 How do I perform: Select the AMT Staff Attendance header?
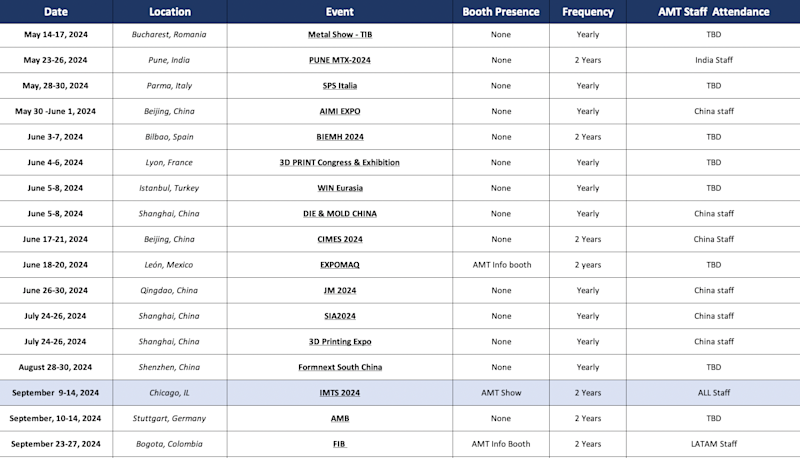pyautogui.click(x=713, y=12)
